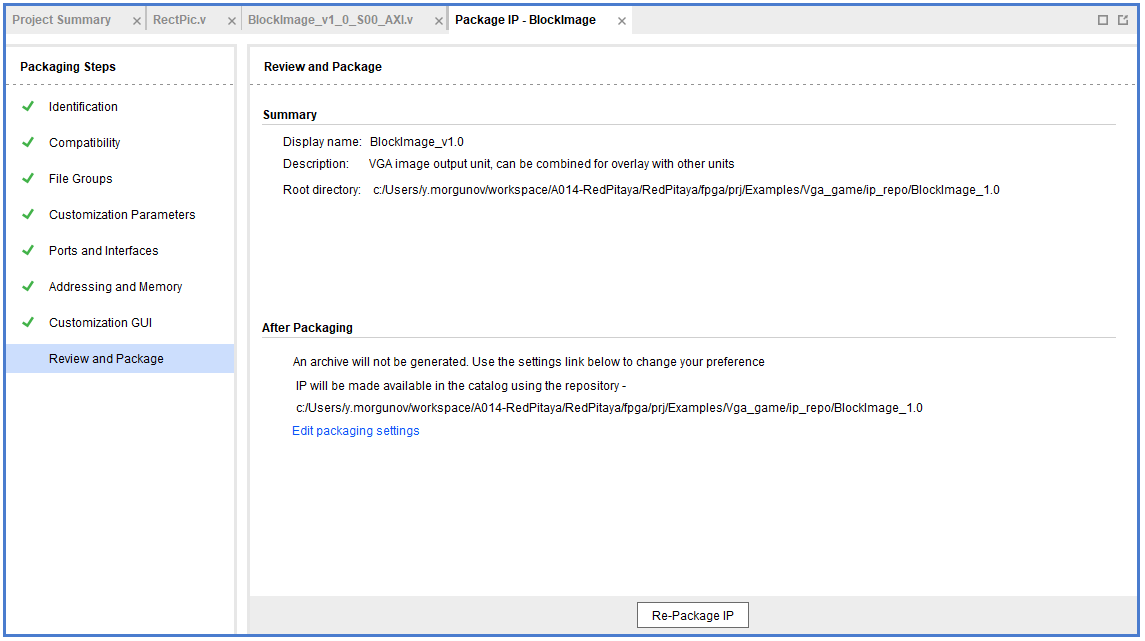Open the Customization GUI step
This screenshot has width=1145, height=641.
point(101,323)
